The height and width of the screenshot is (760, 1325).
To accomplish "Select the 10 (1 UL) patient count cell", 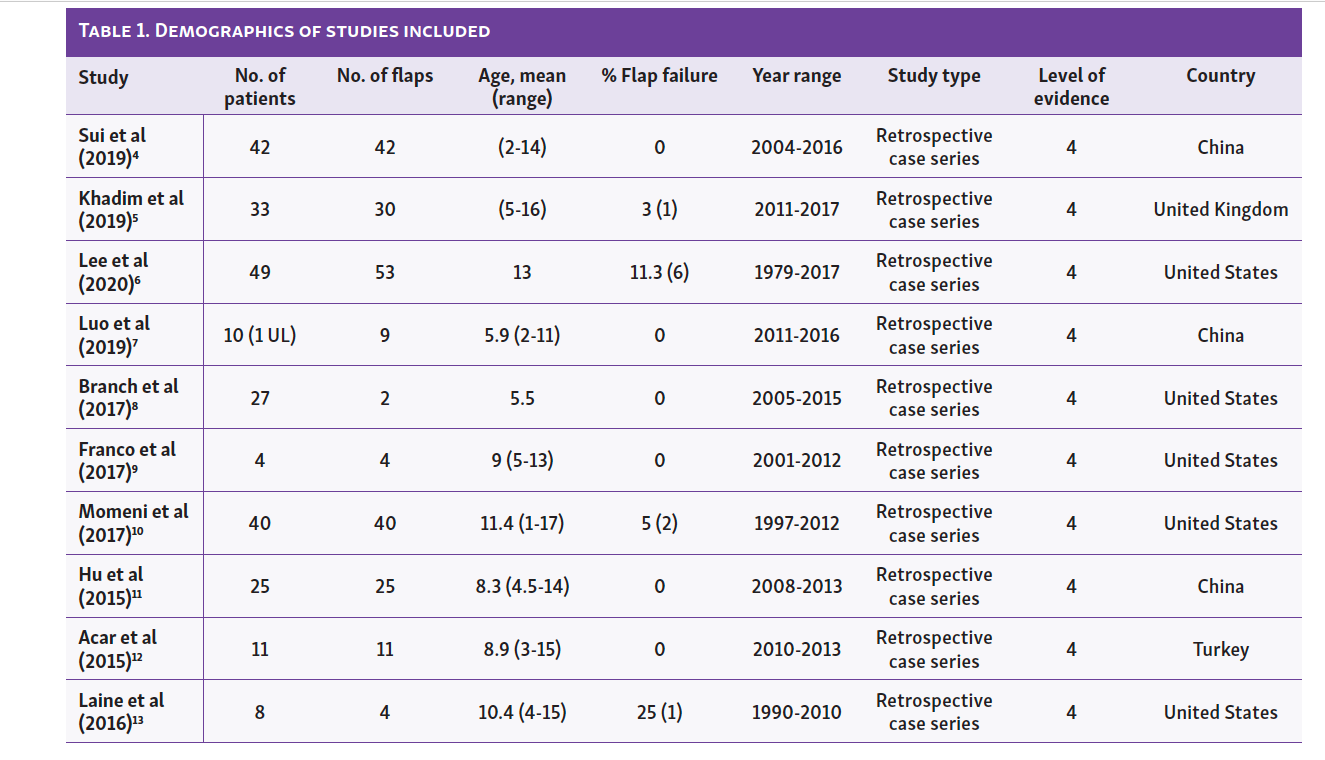I will 260,335.
